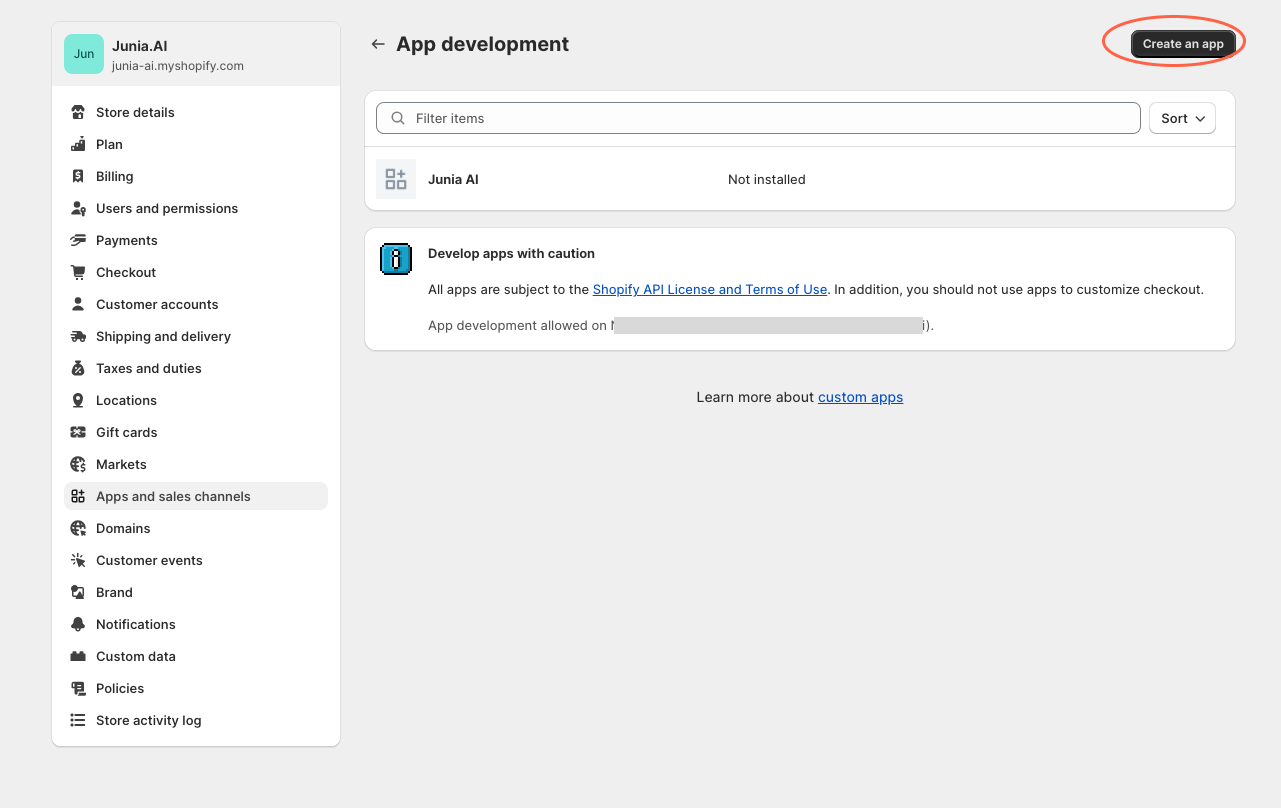The image size is (1281, 808).
Task: Select the Markets globe icon
Action: [78, 464]
